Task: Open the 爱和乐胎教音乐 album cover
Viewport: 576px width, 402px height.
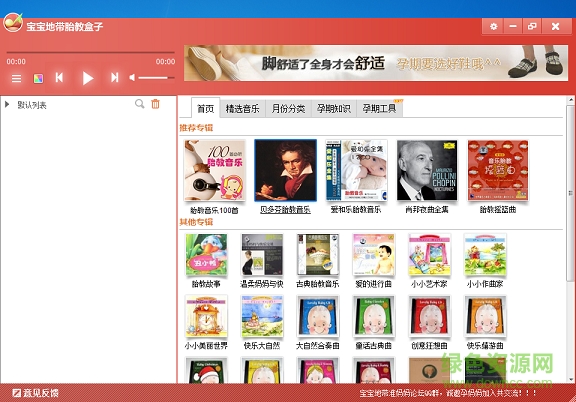Action: click(356, 170)
